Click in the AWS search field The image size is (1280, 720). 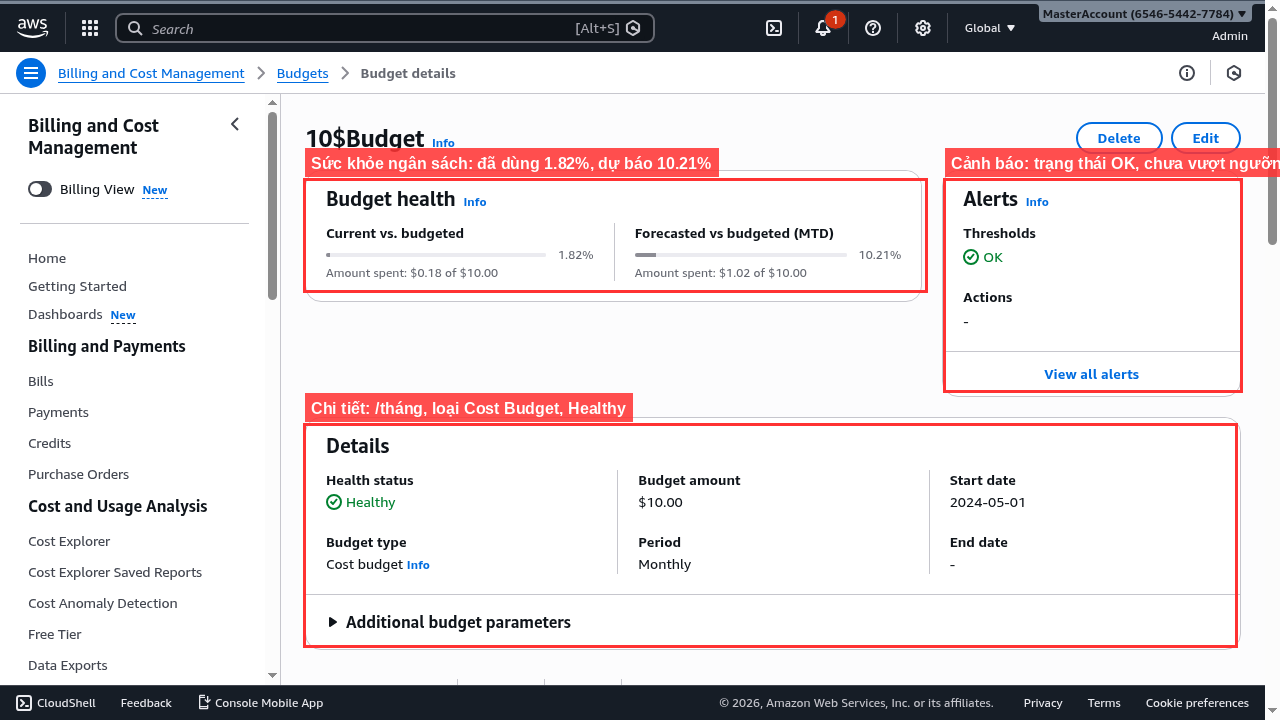[x=360, y=28]
